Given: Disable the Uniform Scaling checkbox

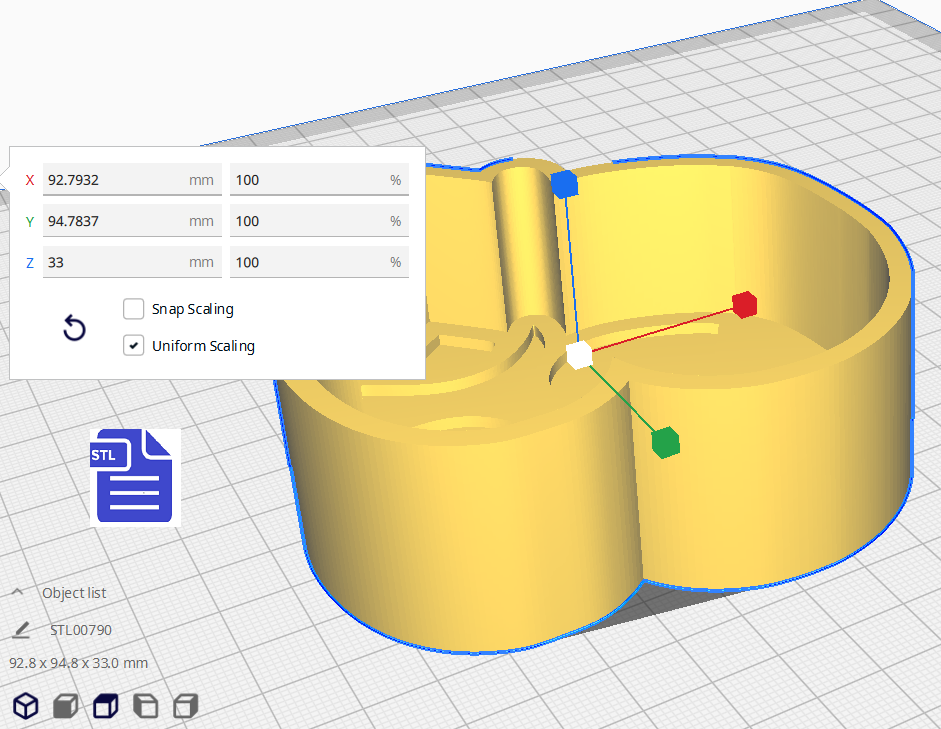Looking at the screenshot, I should point(133,346).
